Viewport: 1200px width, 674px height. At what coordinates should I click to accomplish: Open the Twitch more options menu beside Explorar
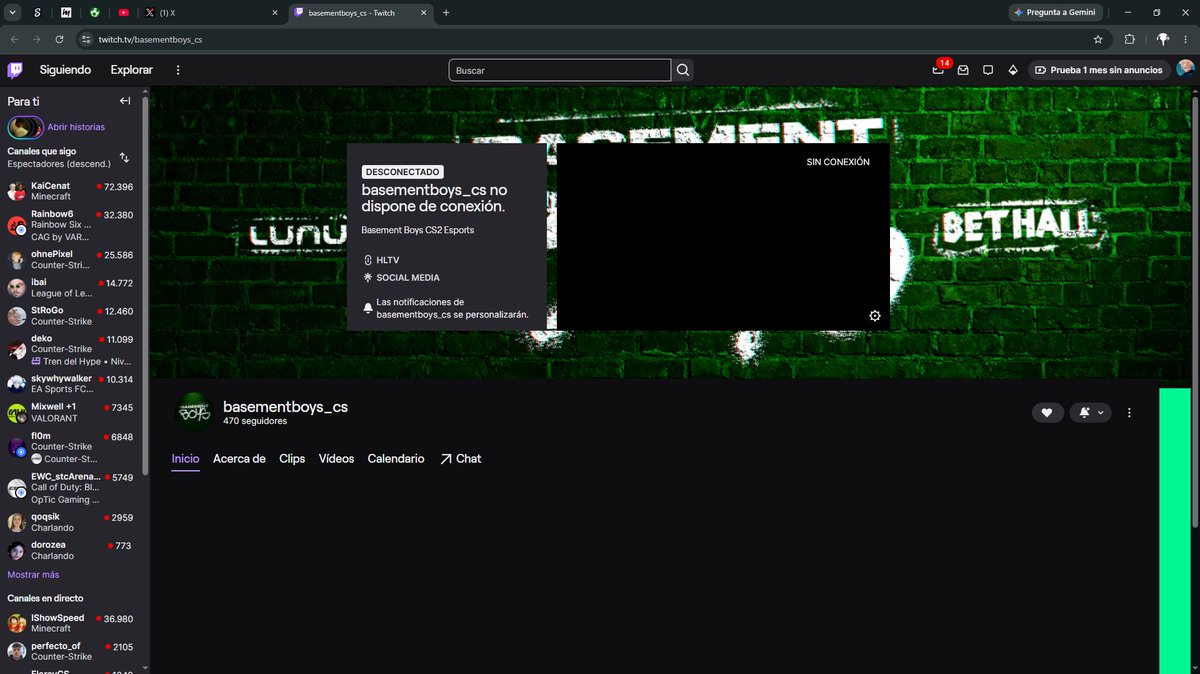[178, 70]
